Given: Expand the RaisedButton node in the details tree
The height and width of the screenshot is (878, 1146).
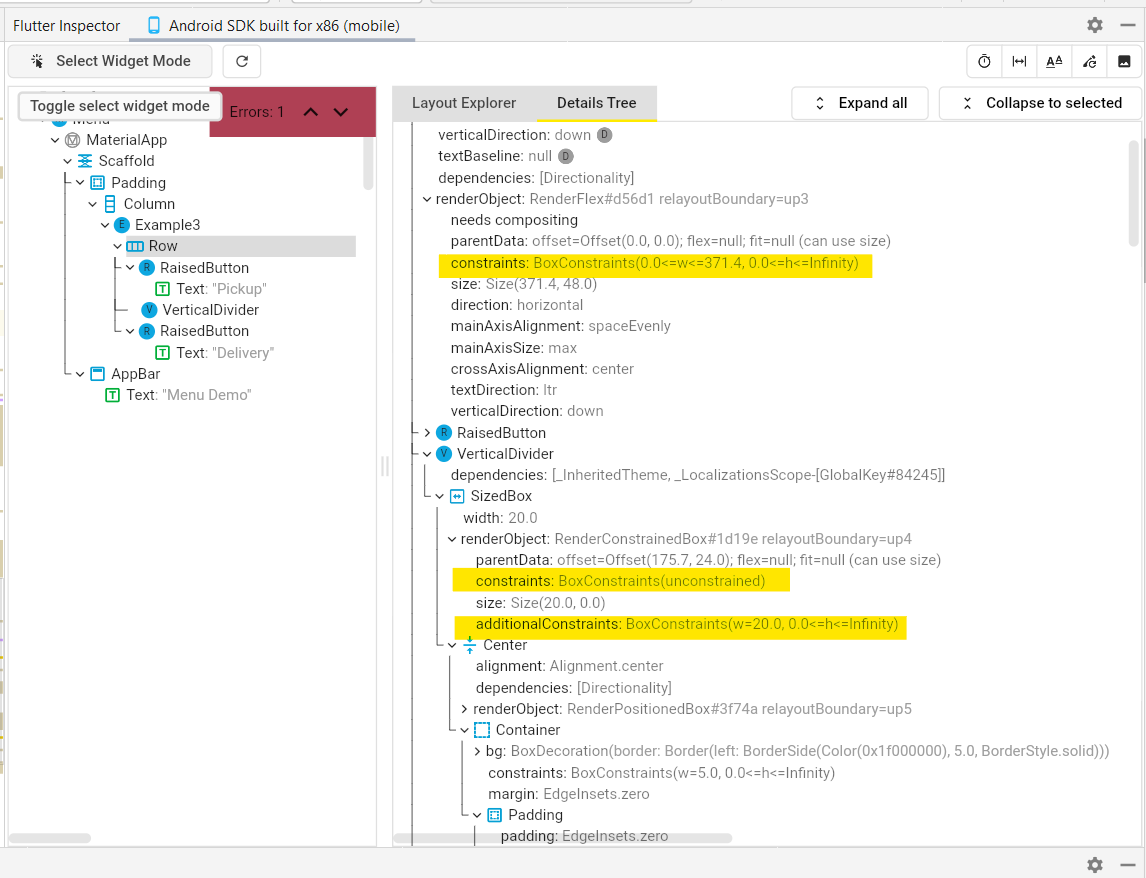Looking at the screenshot, I should tap(428, 432).
